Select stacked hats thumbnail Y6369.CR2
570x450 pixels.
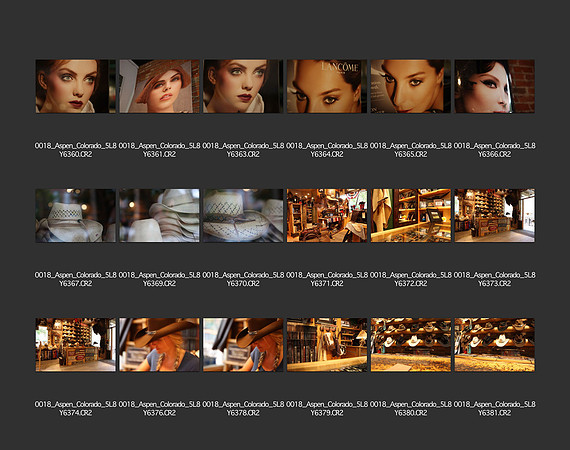(159, 215)
